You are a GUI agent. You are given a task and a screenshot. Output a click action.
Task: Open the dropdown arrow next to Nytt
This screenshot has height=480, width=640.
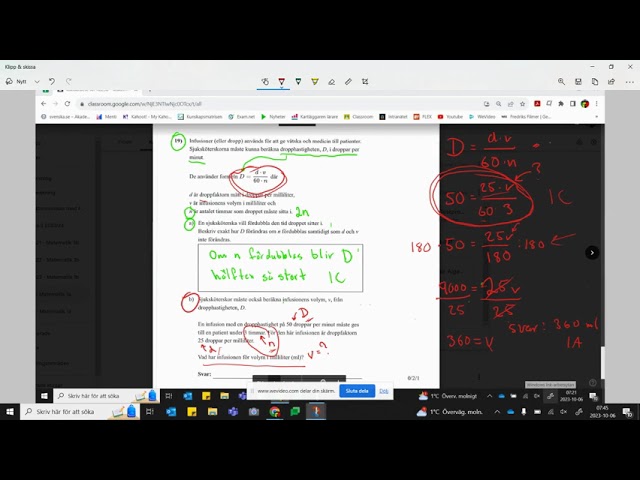[x=37, y=82]
